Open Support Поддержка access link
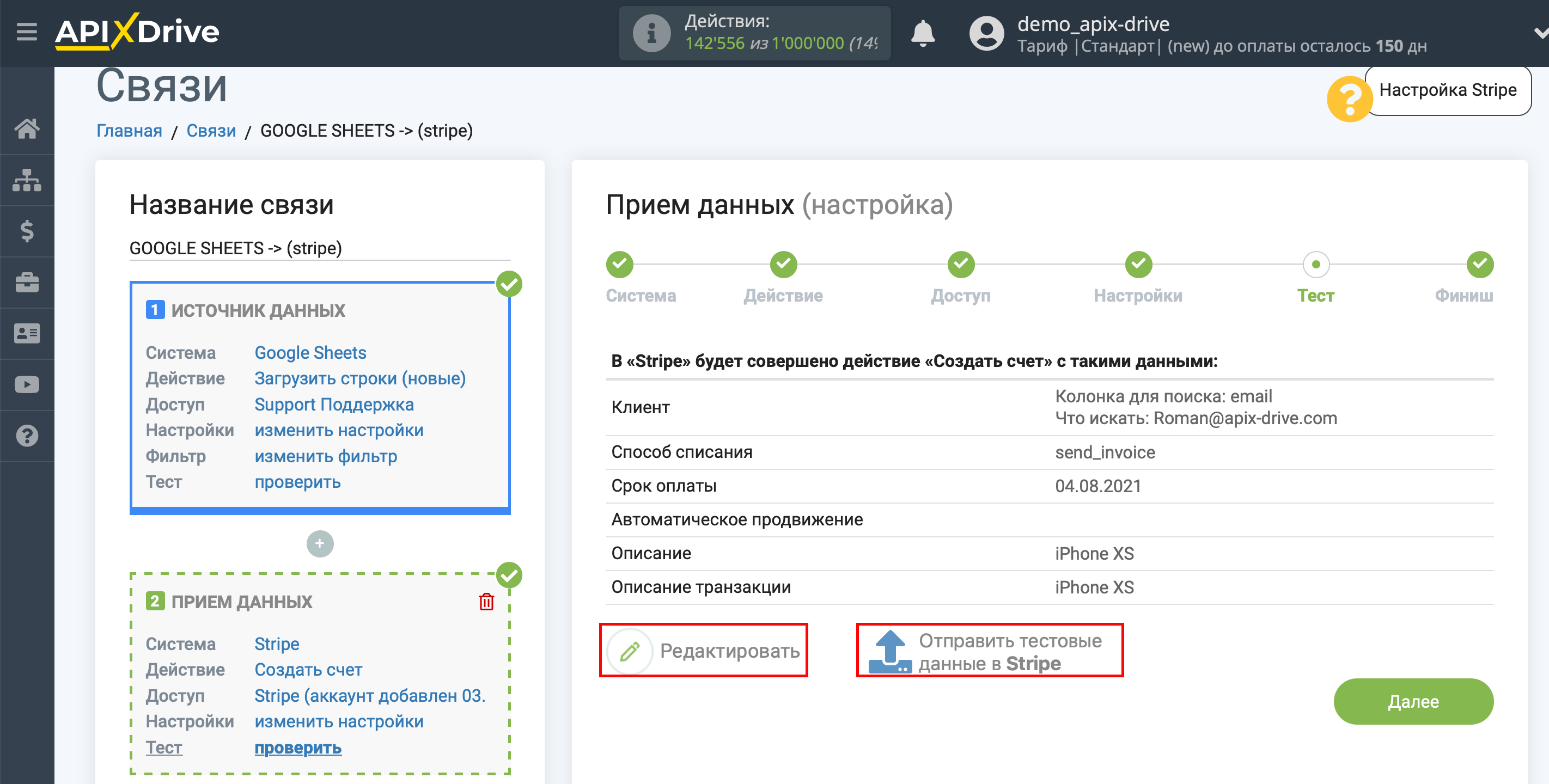 pos(334,404)
